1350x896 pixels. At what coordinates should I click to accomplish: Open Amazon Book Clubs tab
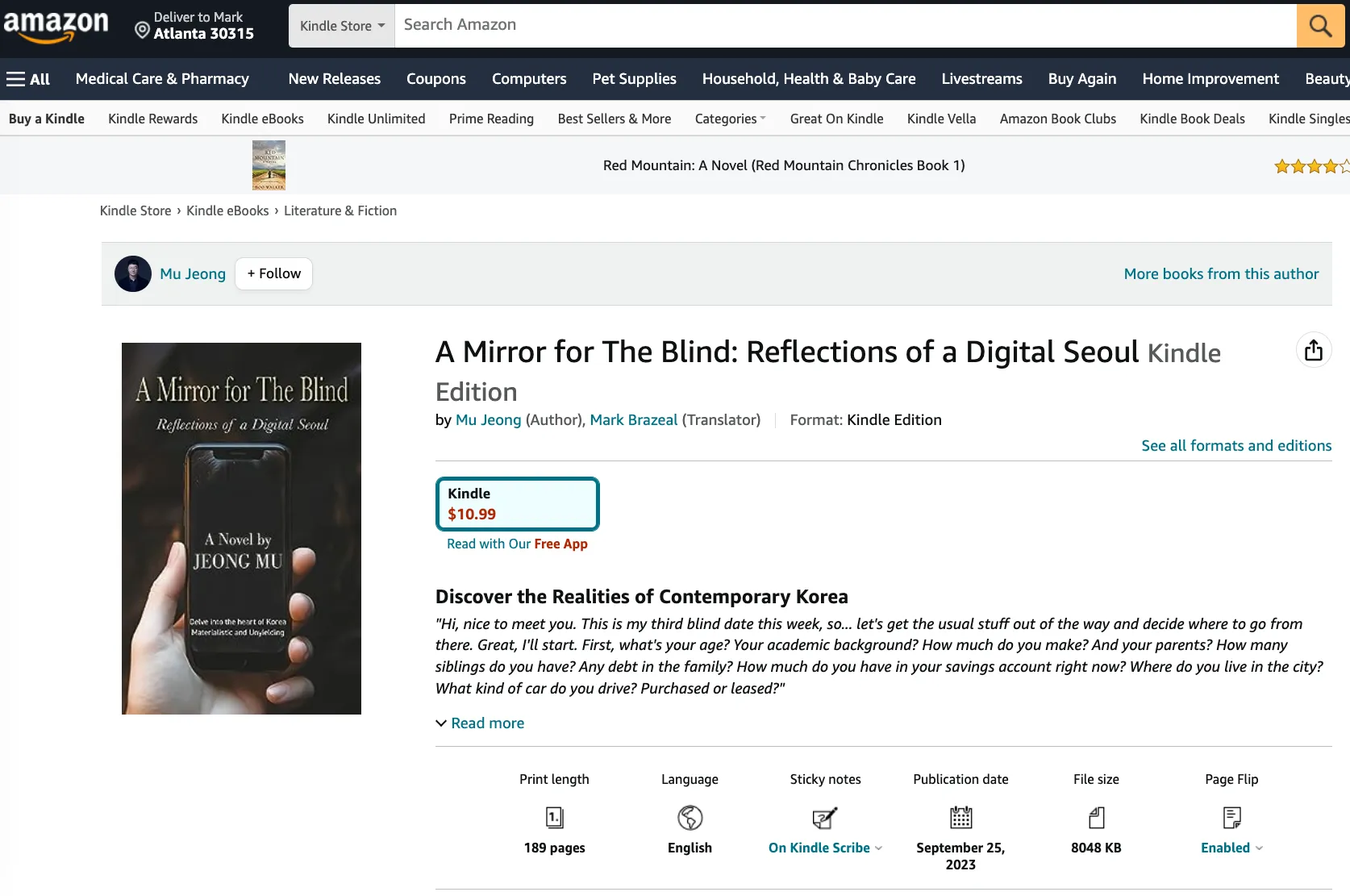click(1058, 119)
